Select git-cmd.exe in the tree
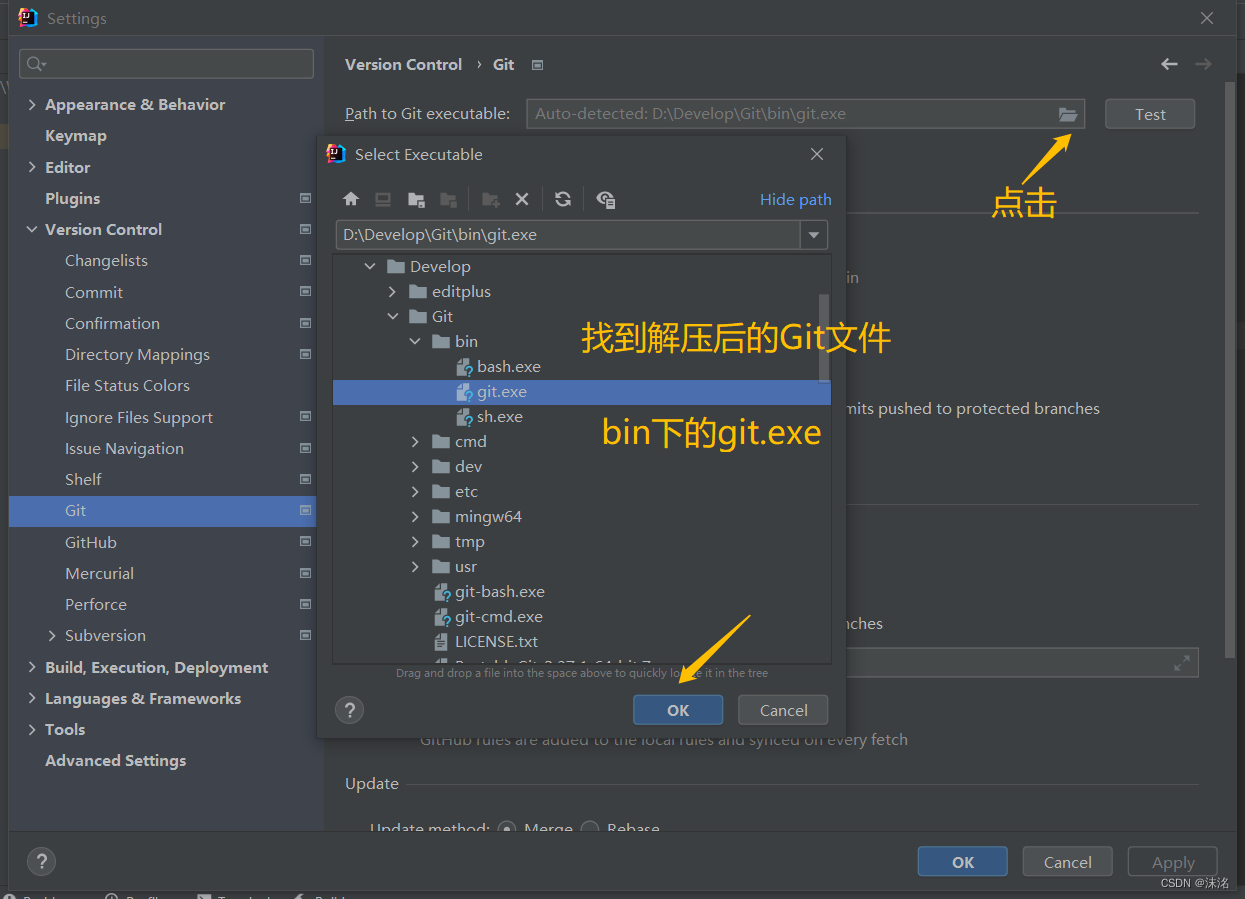 click(x=498, y=616)
